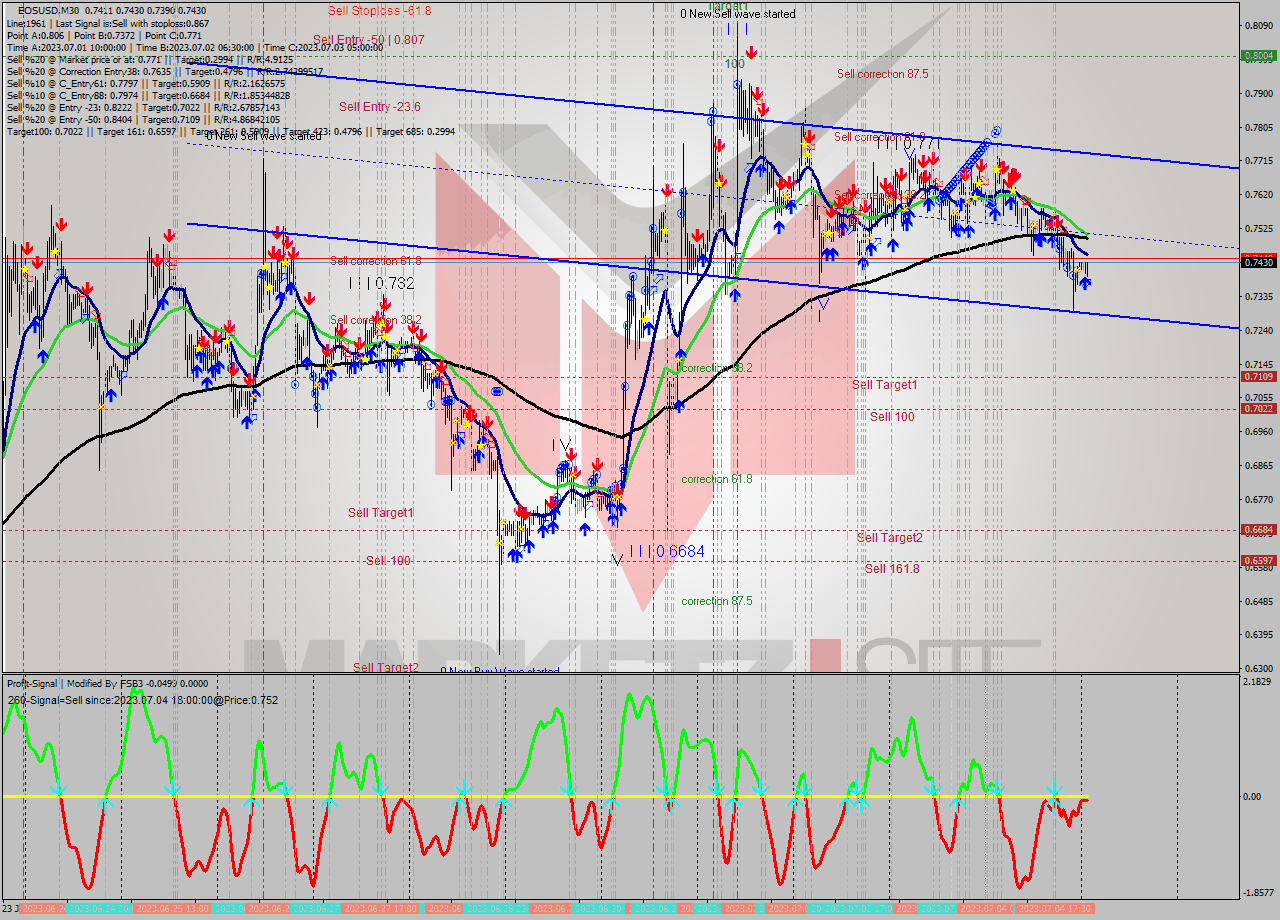Click the 2.1829 indicator scale value
This screenshot has width=1280, height=920.
(x=1259, y=681)
